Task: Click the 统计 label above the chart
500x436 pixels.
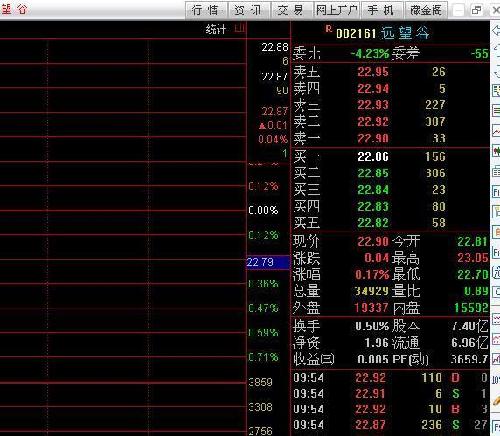Action: click(216, 29)
